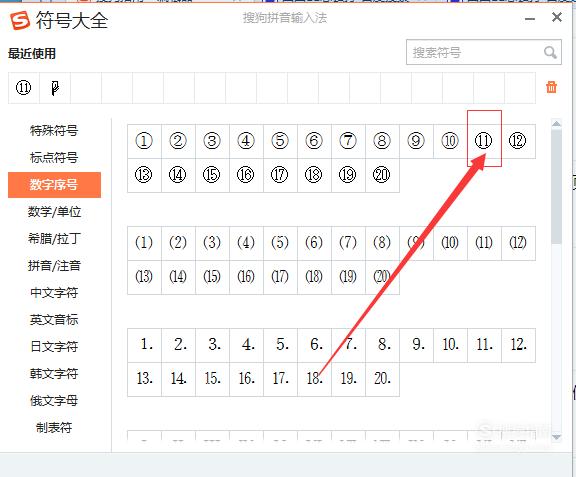Open 韩文字符 category
The image size is (576, 477).
[54, 374]
